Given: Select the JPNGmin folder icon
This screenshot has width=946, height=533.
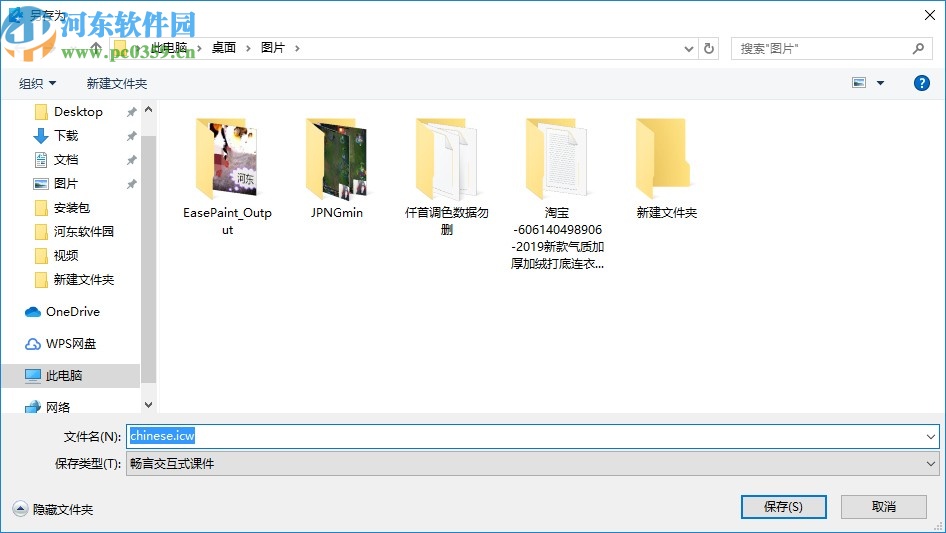Looking at the screenshot, I should click(x=337, y=159).
